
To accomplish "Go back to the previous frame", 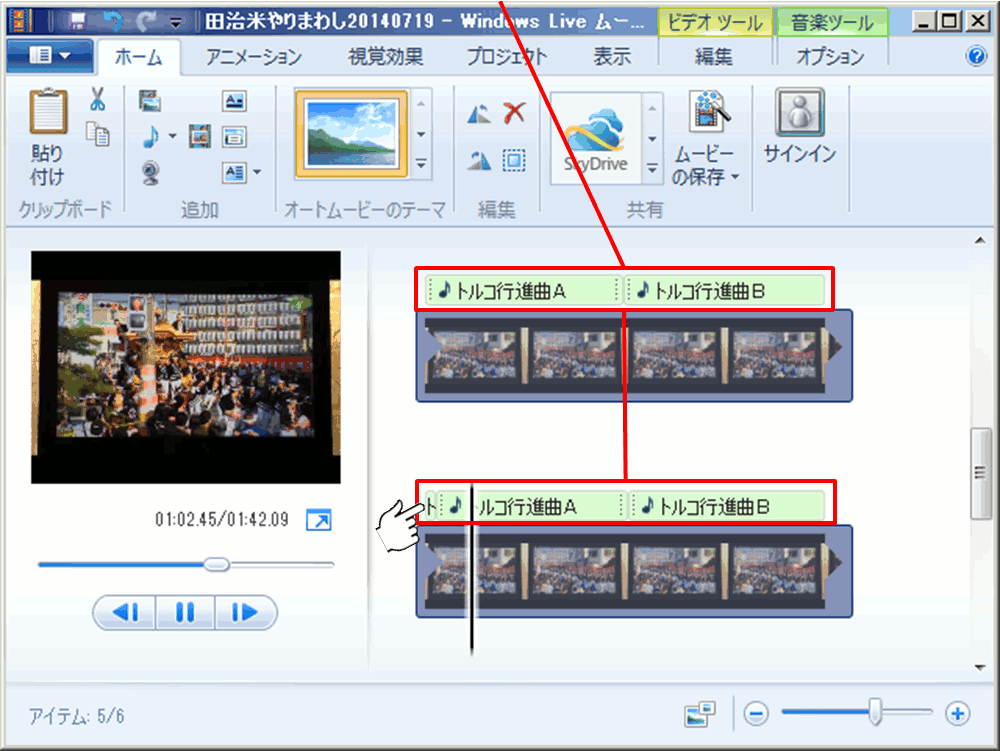I will point(125,612).
